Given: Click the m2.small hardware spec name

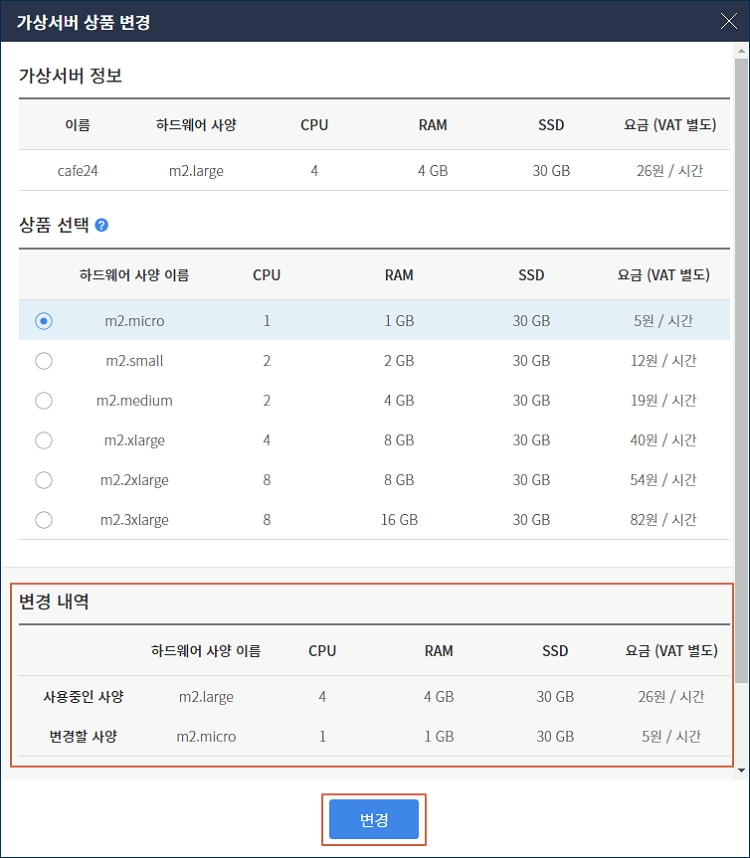Looking at the screenshot, I should pos(134,361).
